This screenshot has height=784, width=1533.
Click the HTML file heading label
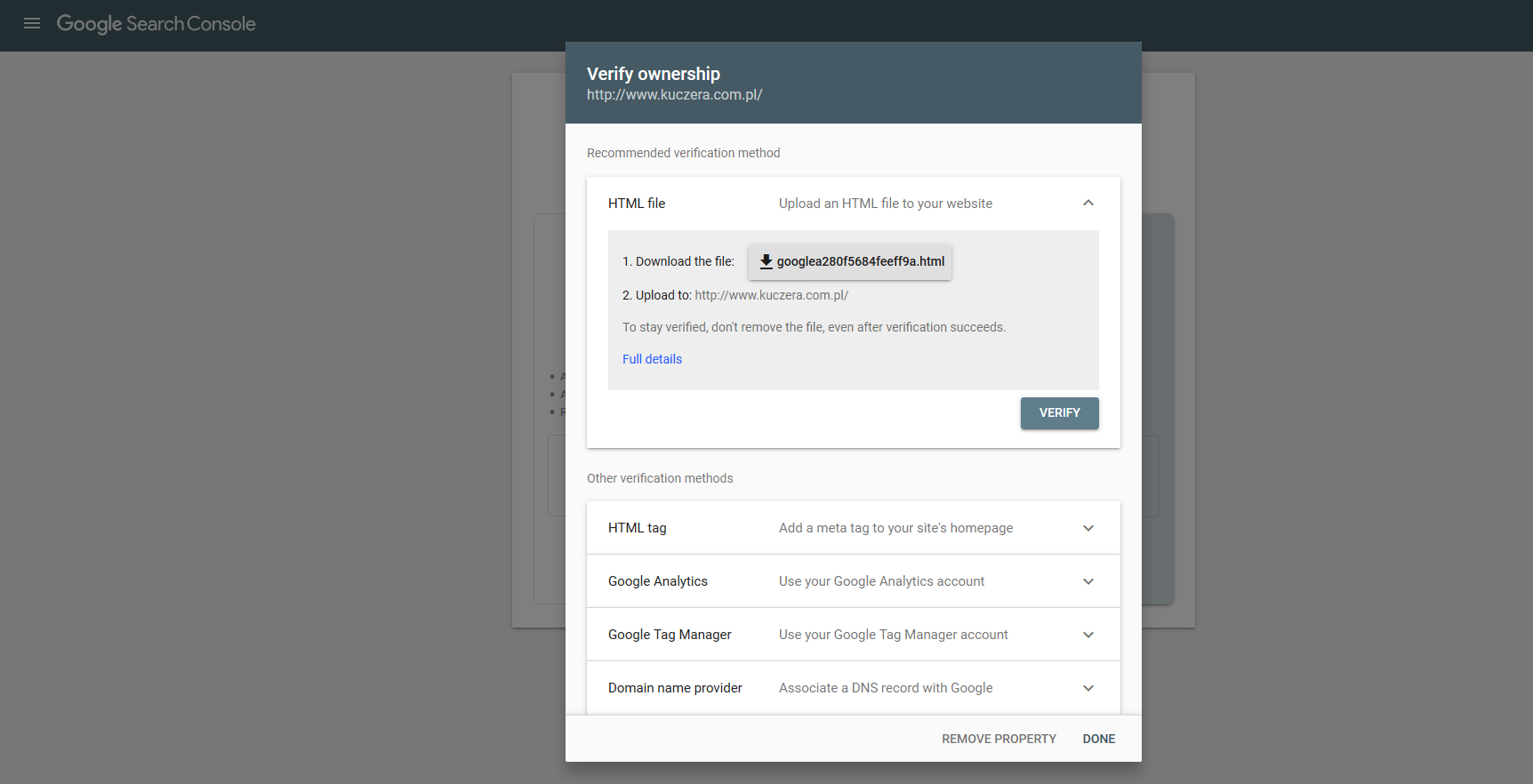tap(637, 204)
